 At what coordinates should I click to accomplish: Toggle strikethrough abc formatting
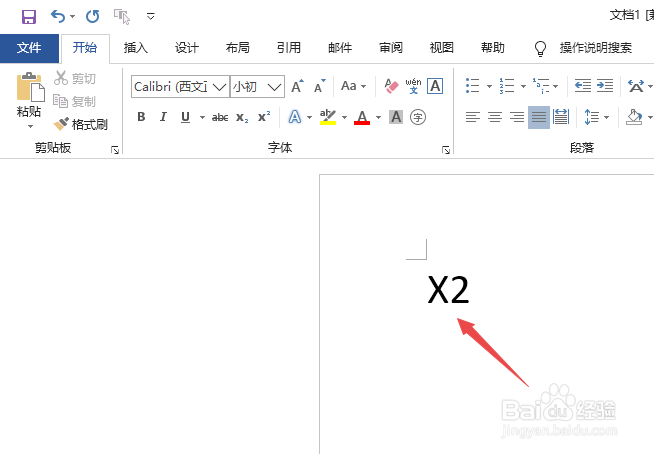coord(220,117)
